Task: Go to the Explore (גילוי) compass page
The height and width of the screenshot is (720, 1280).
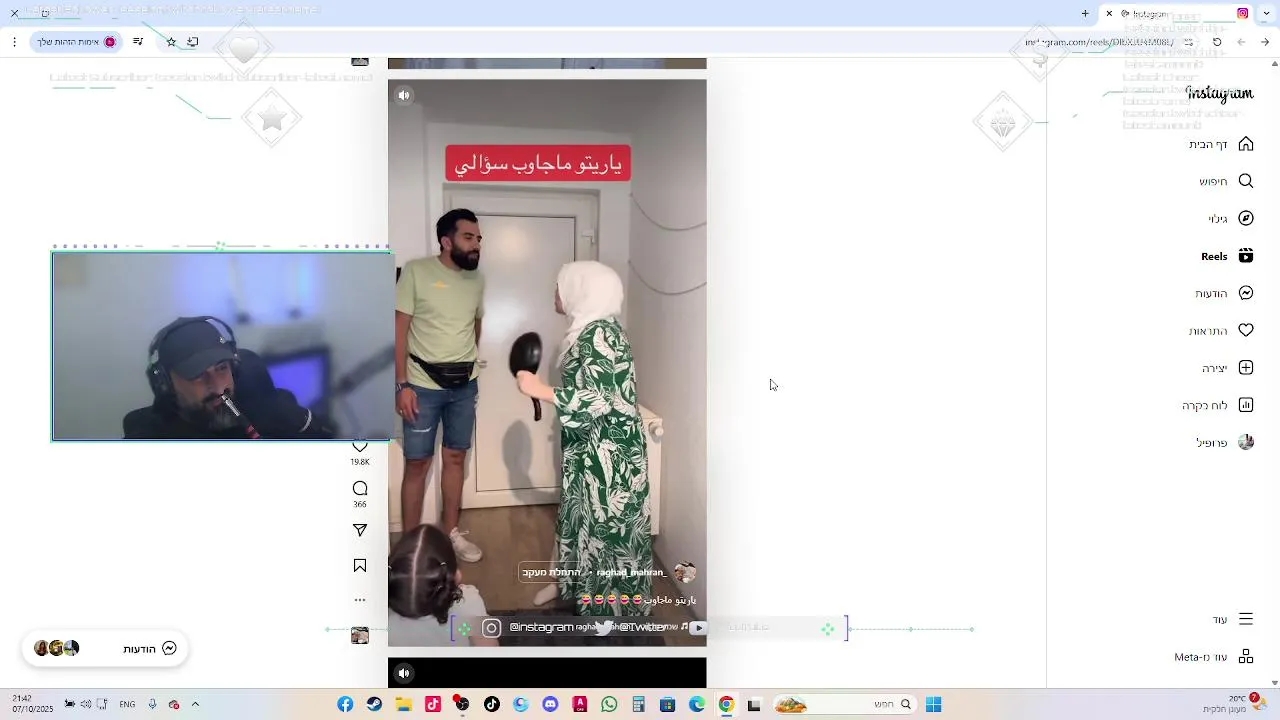Action: click(x=1231, y=218)
